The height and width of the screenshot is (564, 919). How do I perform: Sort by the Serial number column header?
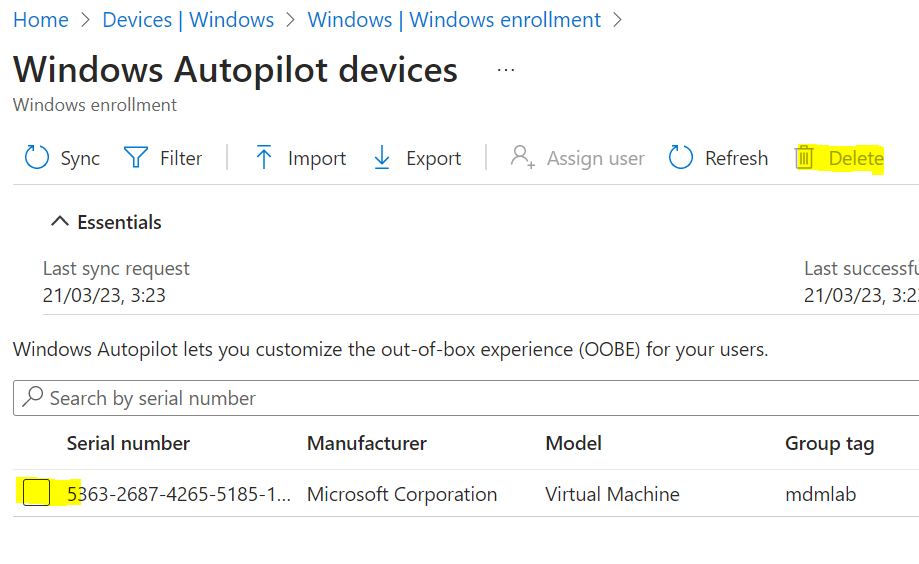coord(128,443)
